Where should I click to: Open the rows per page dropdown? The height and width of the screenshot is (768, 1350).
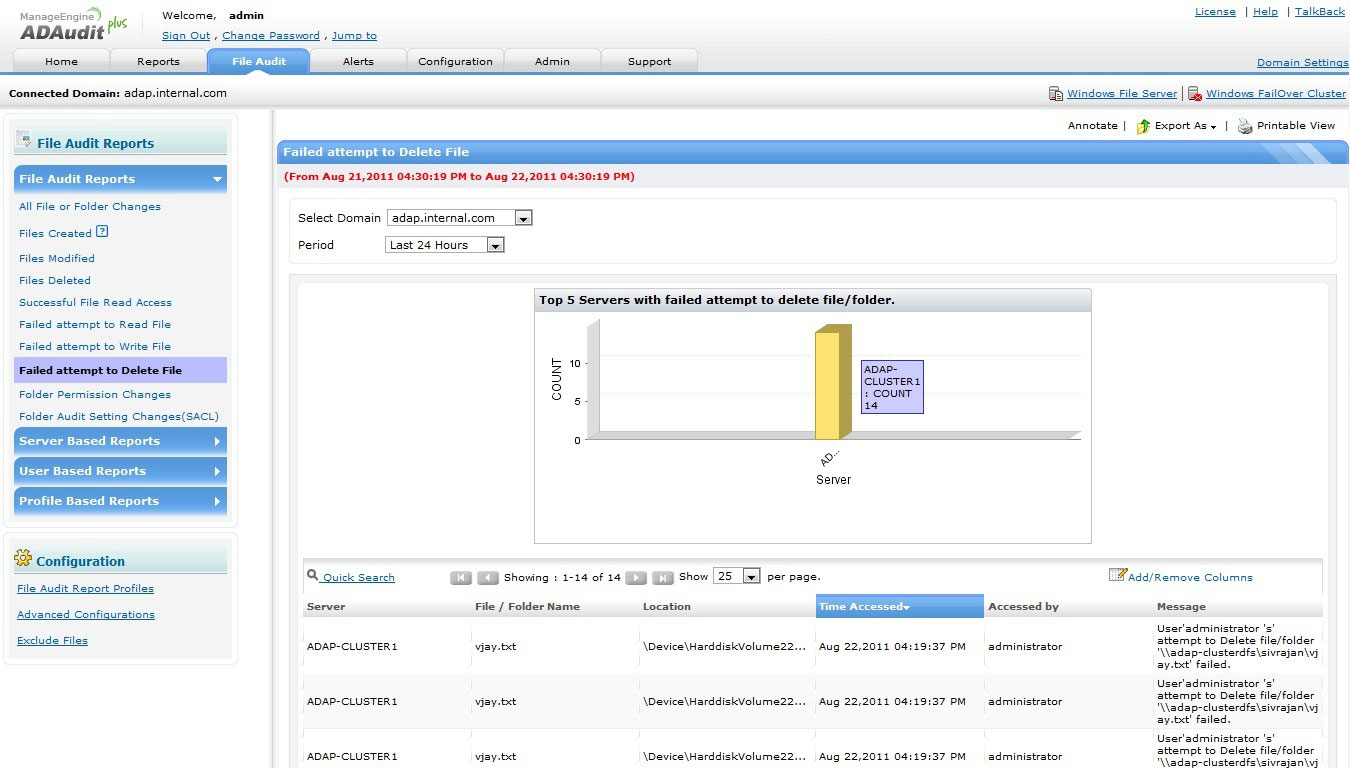click(750, 577)
